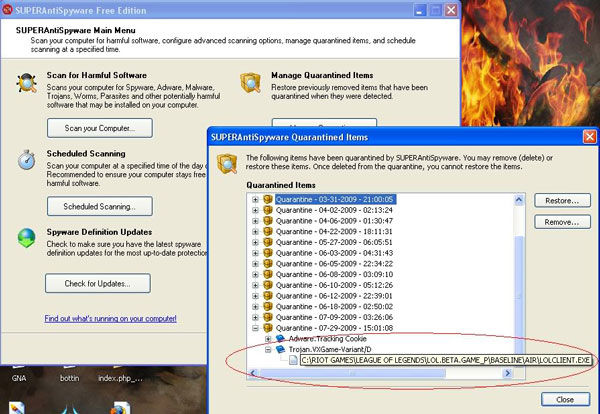Viewport: 600px width, 414px height.
Task: Open the bottin desktop shortcut
Action: 70,378
